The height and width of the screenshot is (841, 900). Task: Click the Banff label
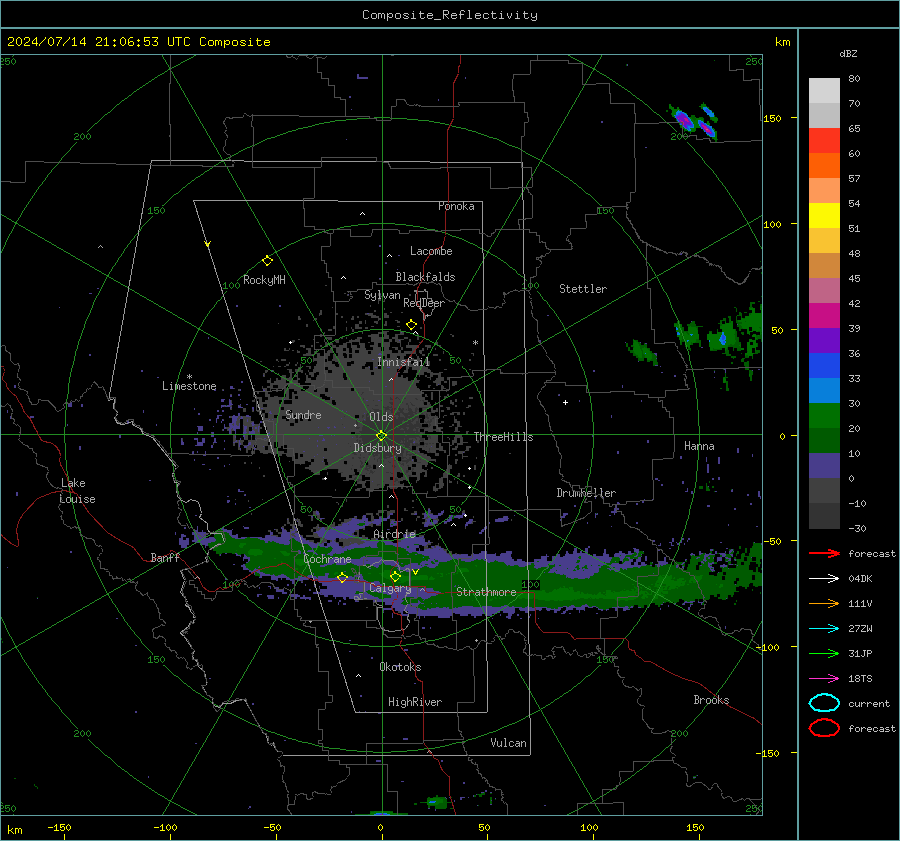coord(165,558)
